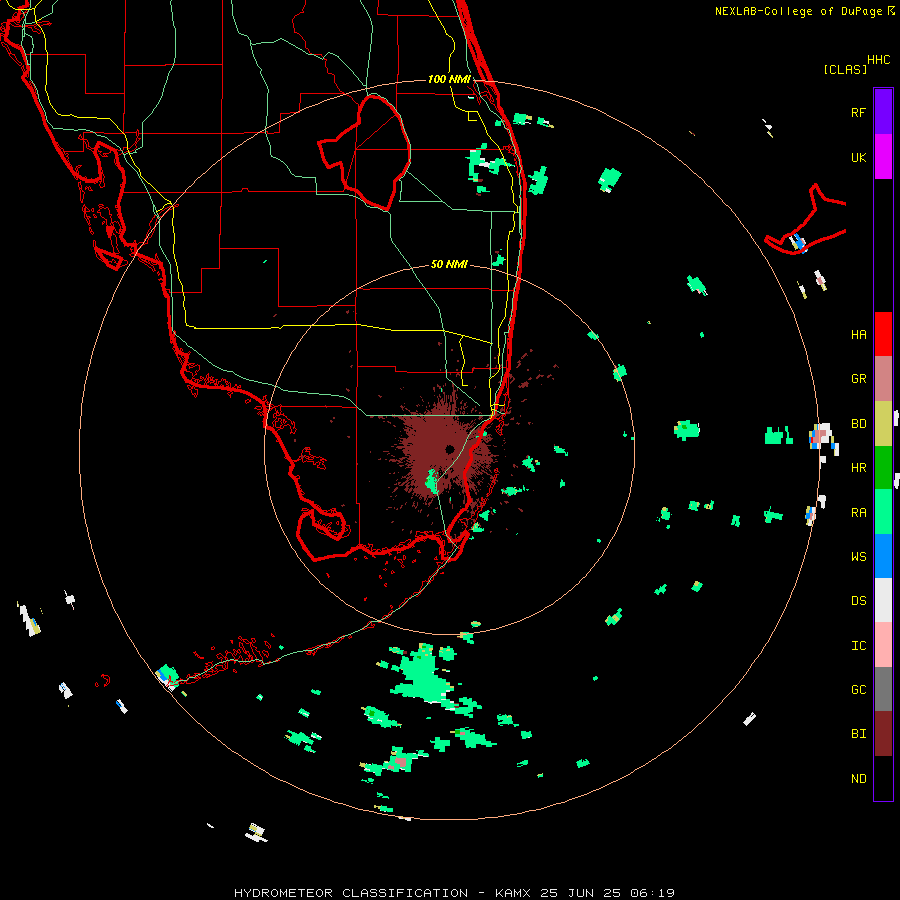Select the red HA legend swatch
The width and height of the screenshot is (900, 900).
tap(883, 334)
